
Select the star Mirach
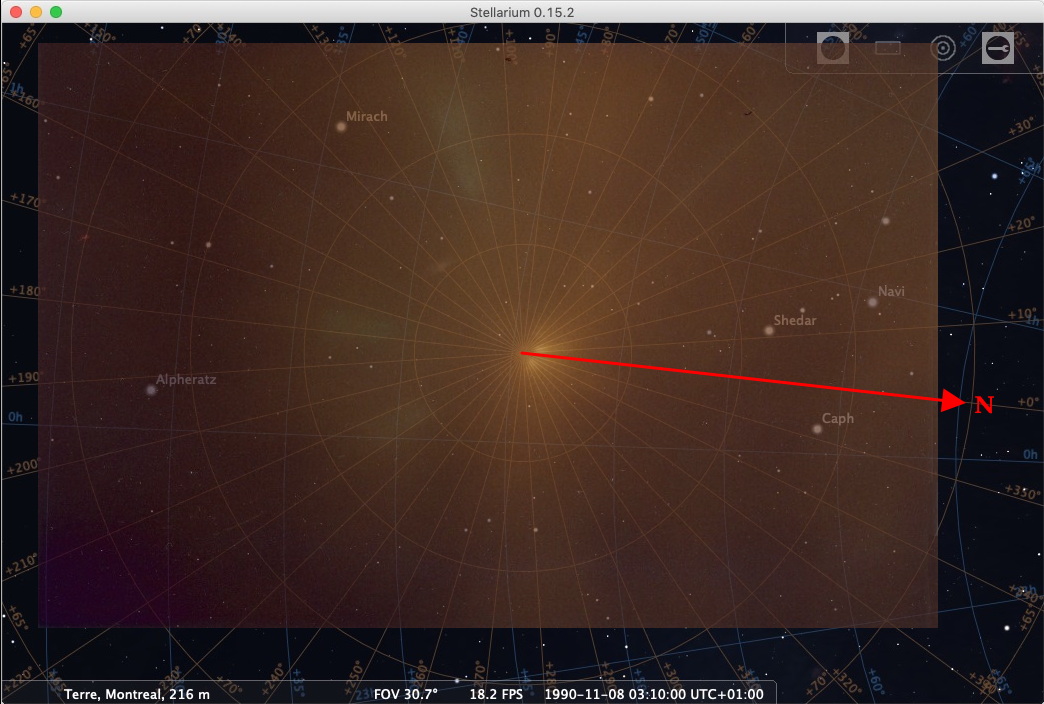point(341,127)
